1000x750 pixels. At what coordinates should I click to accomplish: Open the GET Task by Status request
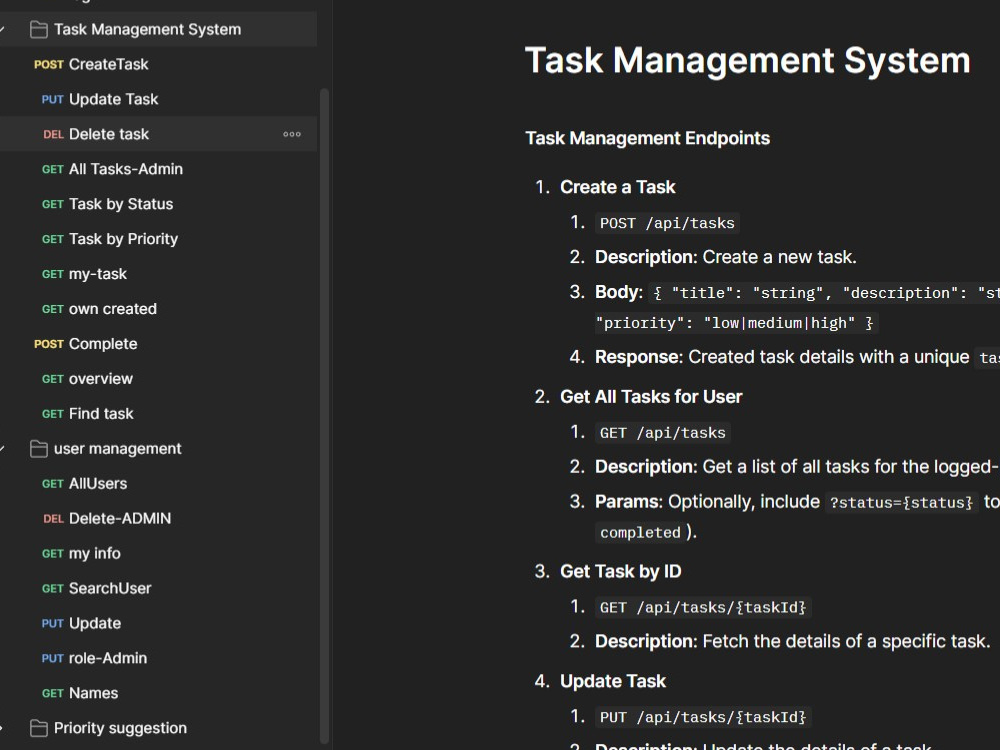pos(158,204)
